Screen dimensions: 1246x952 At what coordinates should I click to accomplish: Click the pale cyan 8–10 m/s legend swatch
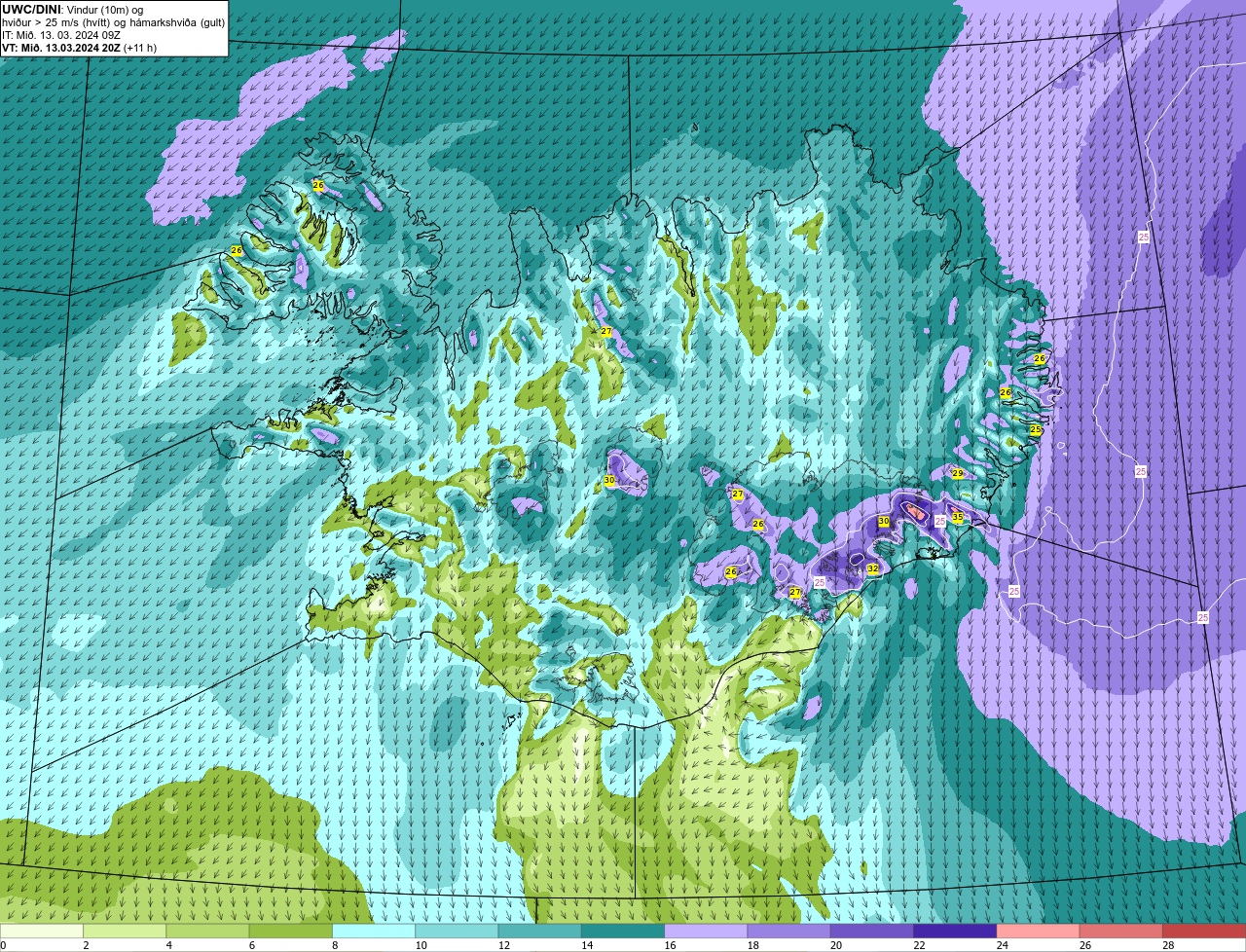[374, 931]
